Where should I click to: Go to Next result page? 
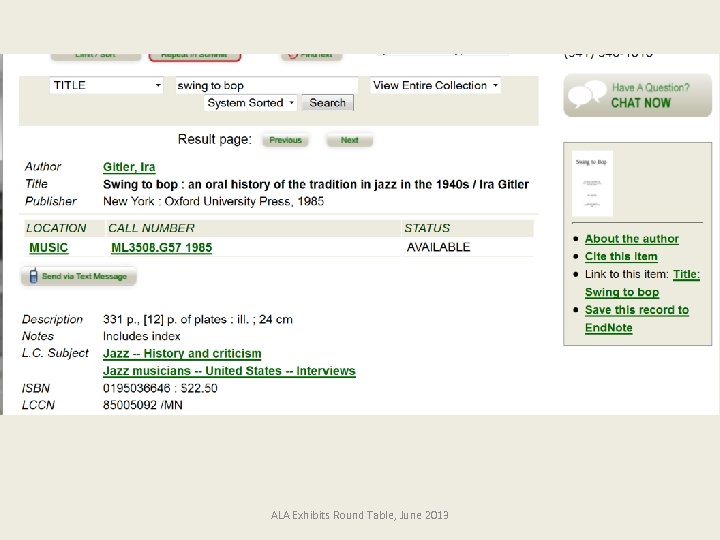point(349,140)
